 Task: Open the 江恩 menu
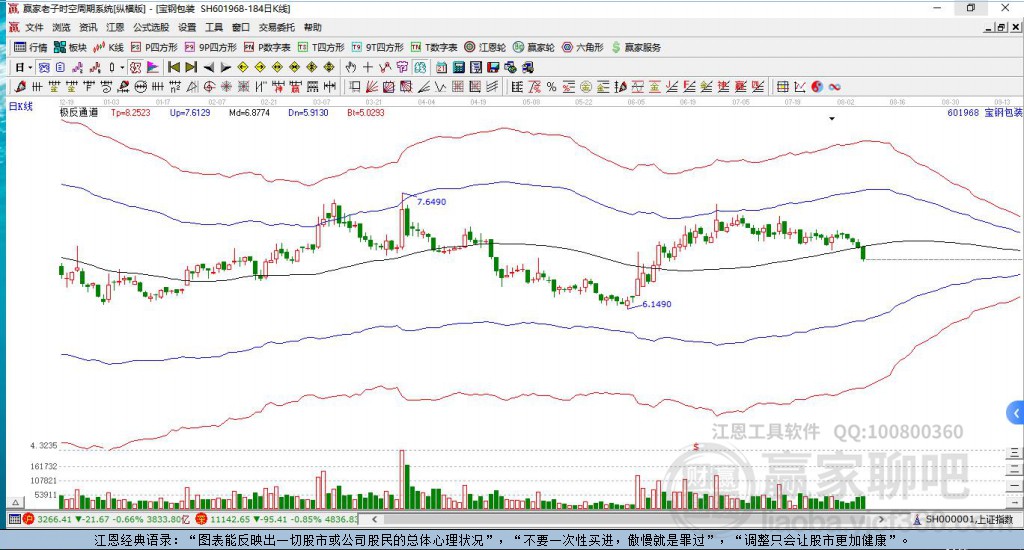(x=116, y=27)
